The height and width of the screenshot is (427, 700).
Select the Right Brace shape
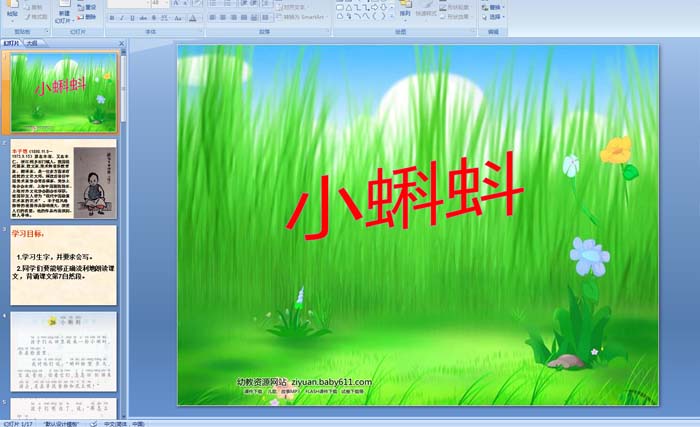pos(383,16)
